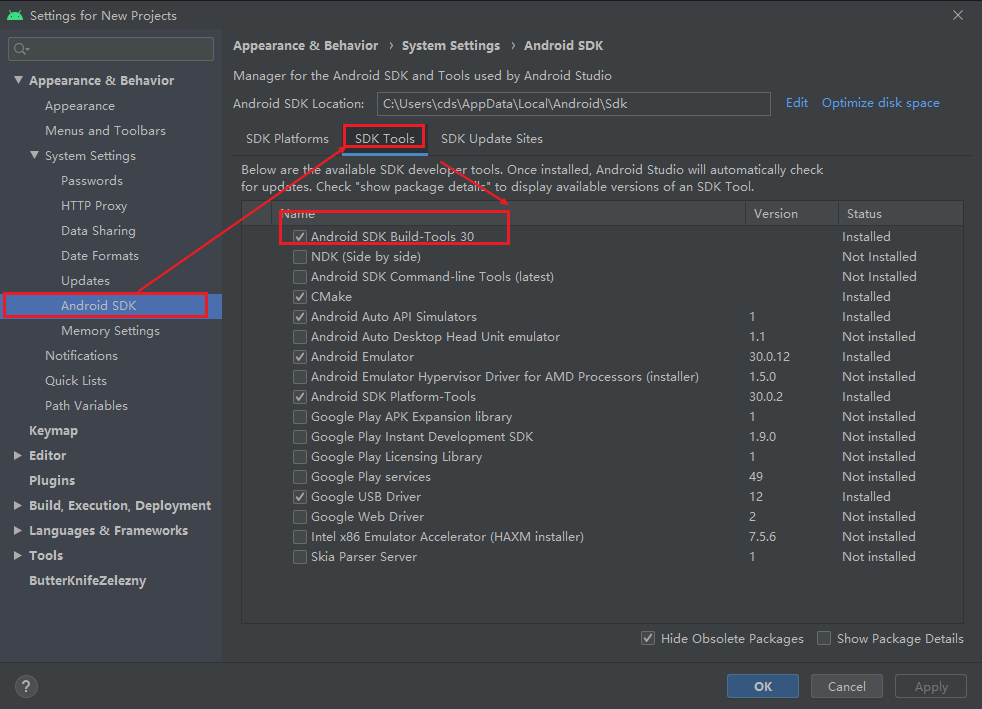The height and width of the screenshot is (709, 982).
Task: Select Plugins in settings tree
Action: point(52,480)
